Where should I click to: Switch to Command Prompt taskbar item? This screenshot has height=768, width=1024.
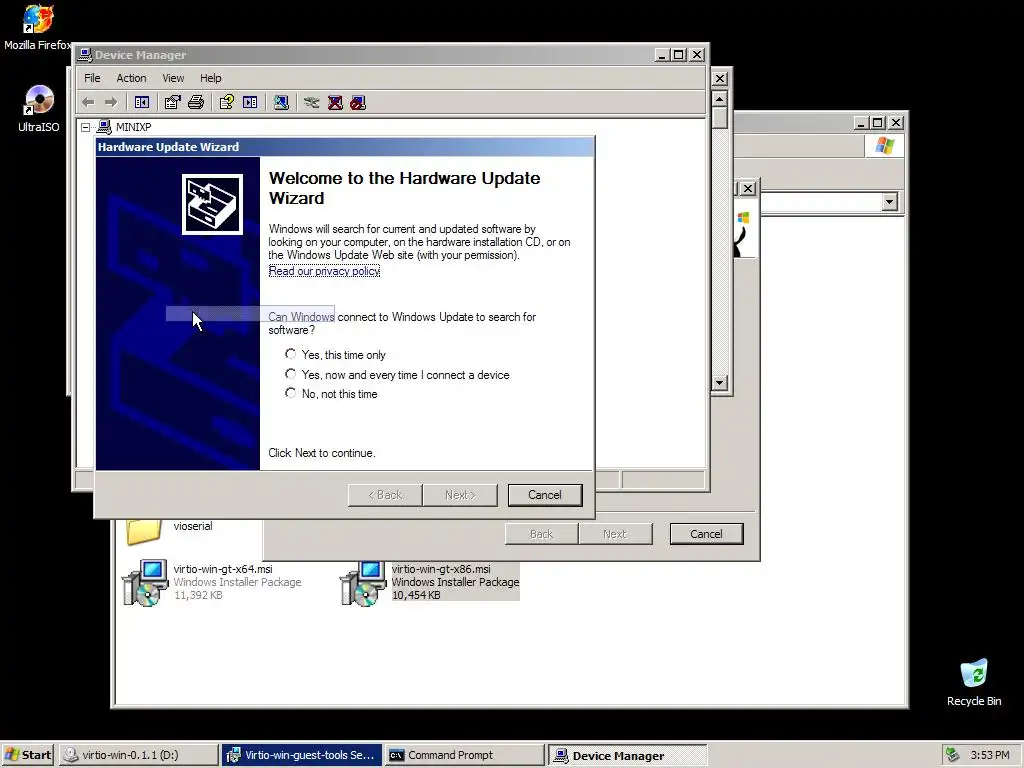[464, 755]
